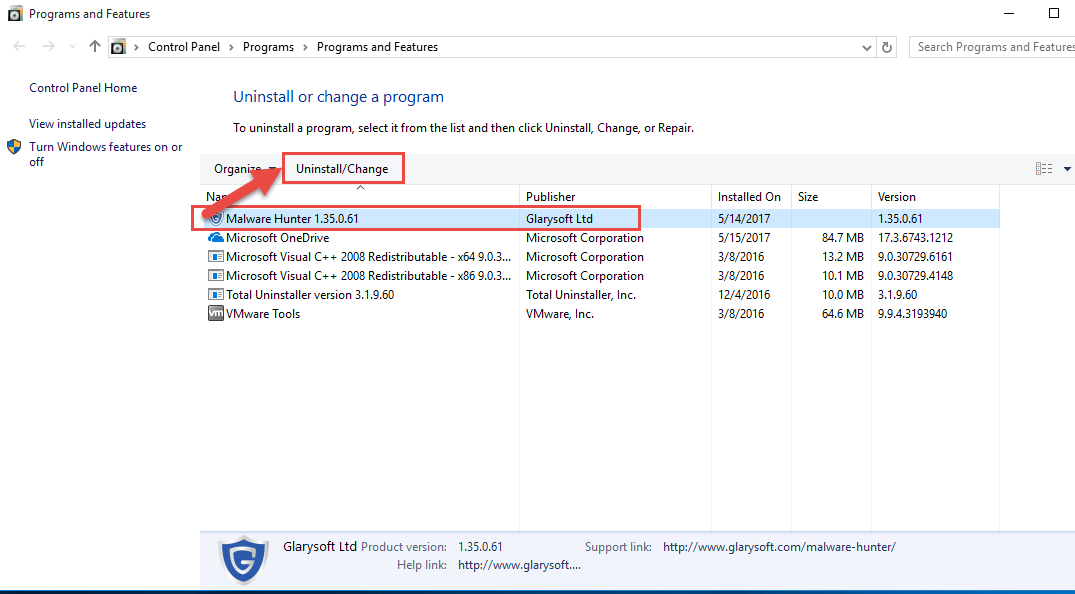Open the recent locations dropdown arrow

click(x=72, y=47)
